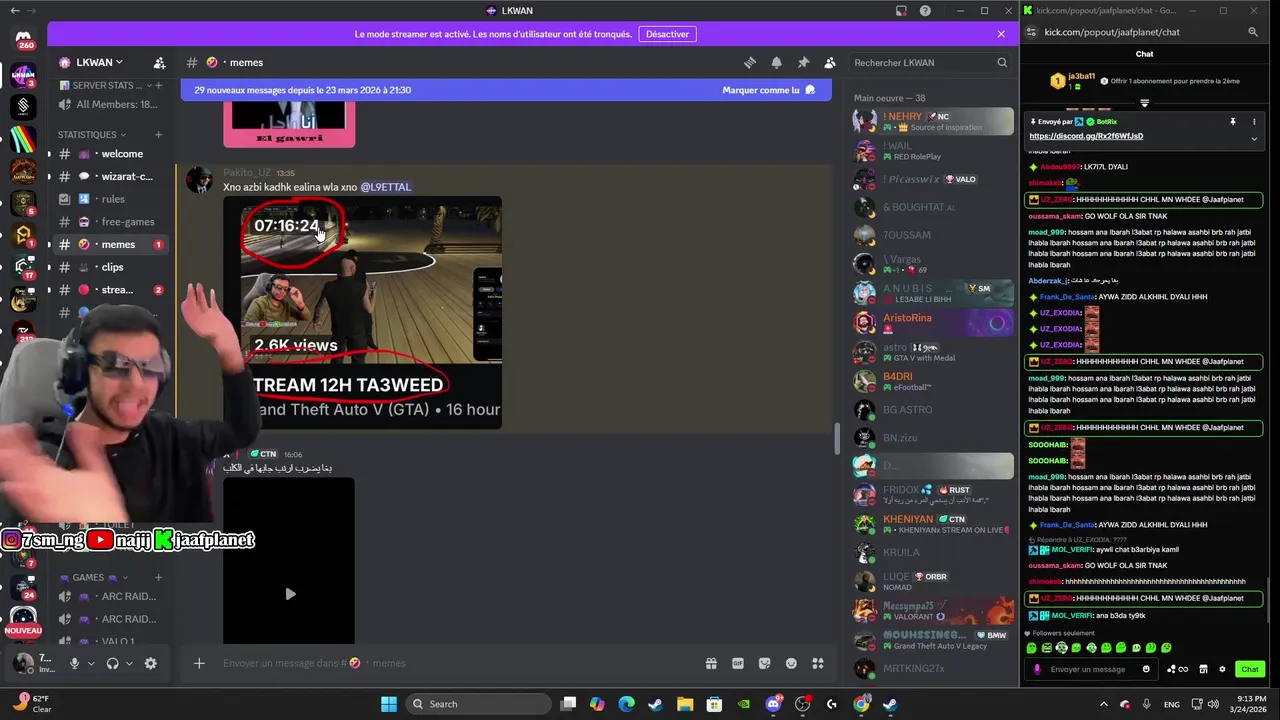Click the @L9ETTAL mention

coord(385,187)
